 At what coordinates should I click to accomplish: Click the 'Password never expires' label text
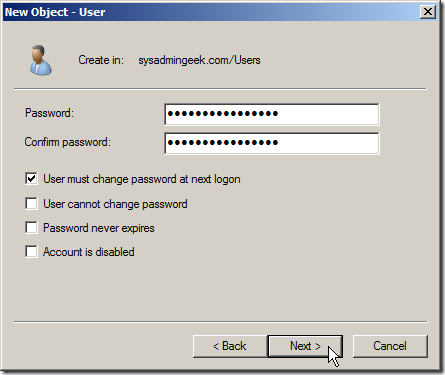point(99,228)
